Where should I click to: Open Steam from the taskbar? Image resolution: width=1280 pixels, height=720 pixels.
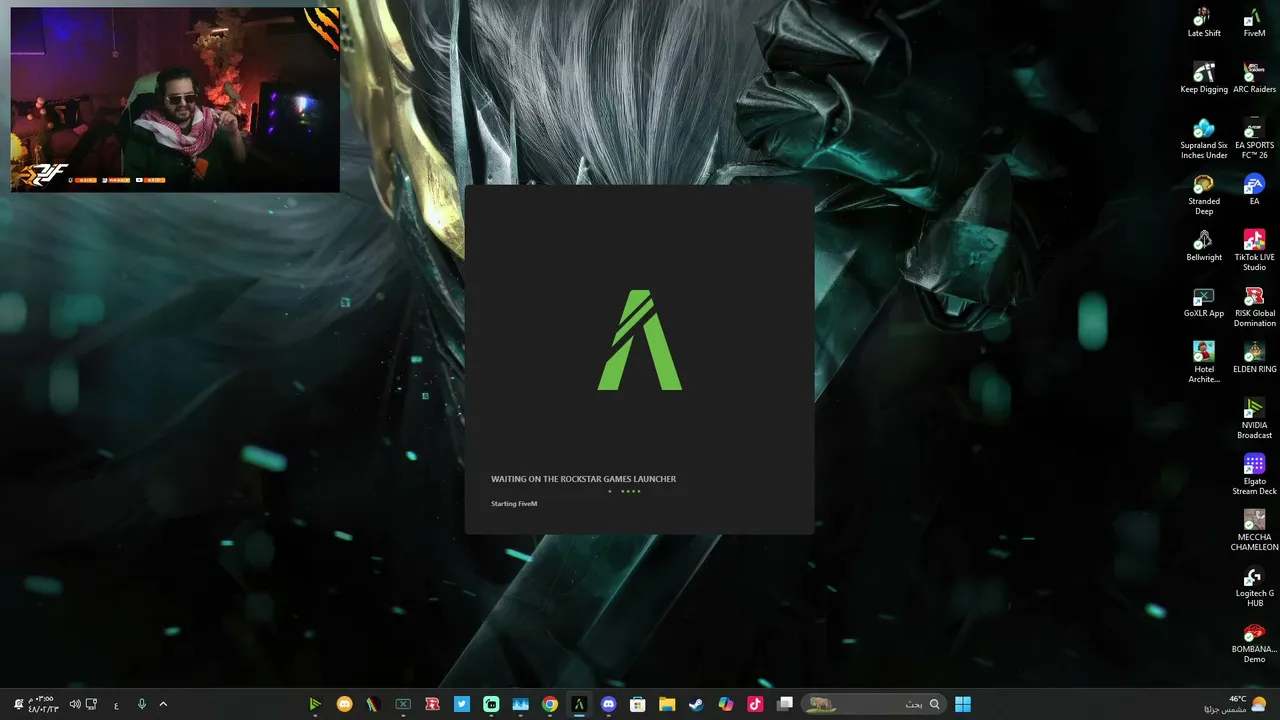point(696,704)
